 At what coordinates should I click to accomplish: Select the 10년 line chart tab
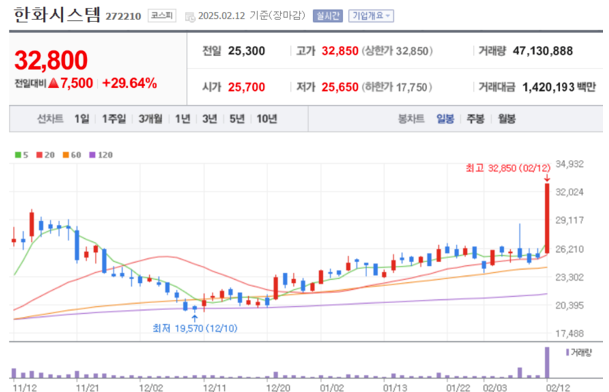coord(266,119)
